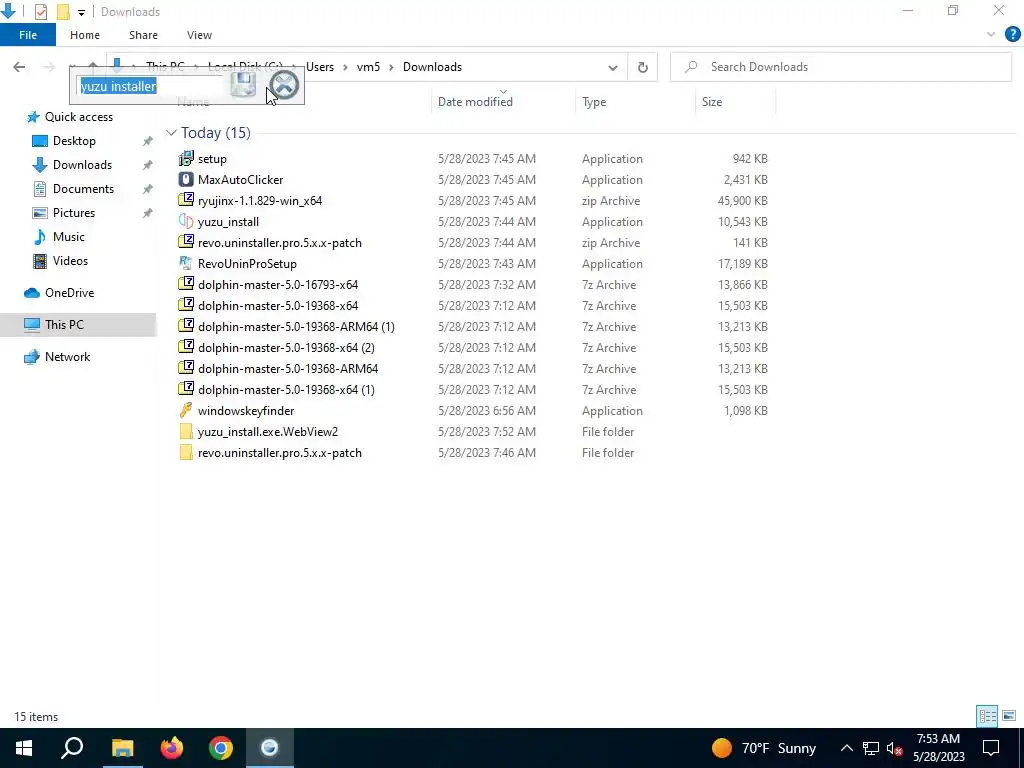Select This PC in navigation pane
The width and height of the screenshot is (1024, 768).
(64, 325)
